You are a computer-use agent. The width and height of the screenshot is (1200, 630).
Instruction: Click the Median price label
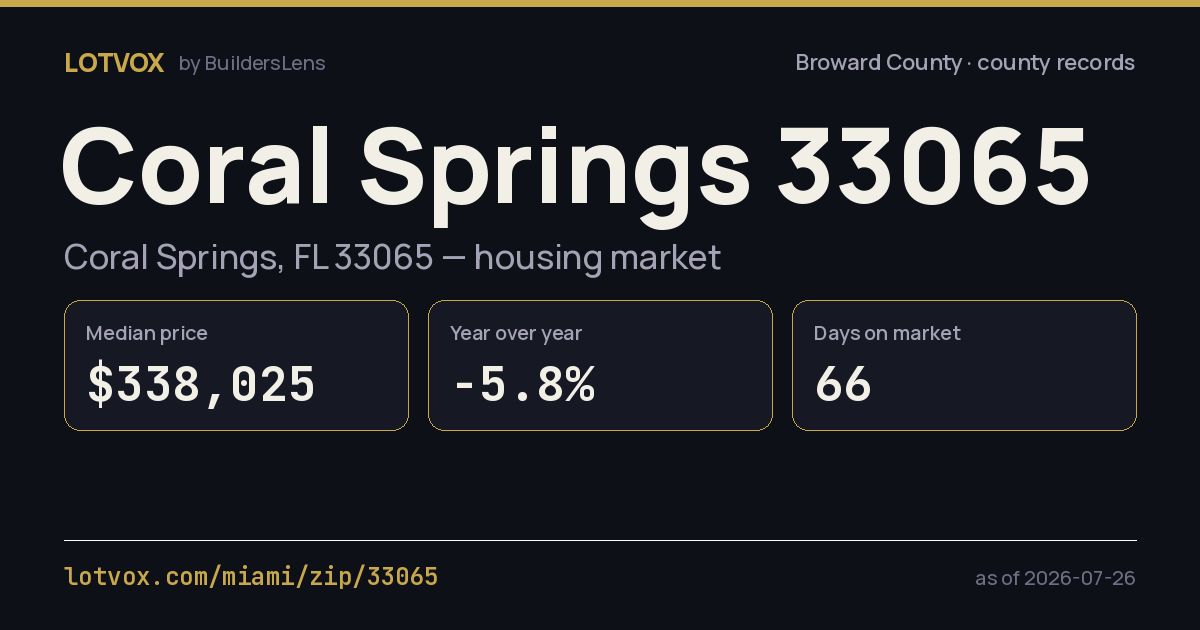[147, 333]
